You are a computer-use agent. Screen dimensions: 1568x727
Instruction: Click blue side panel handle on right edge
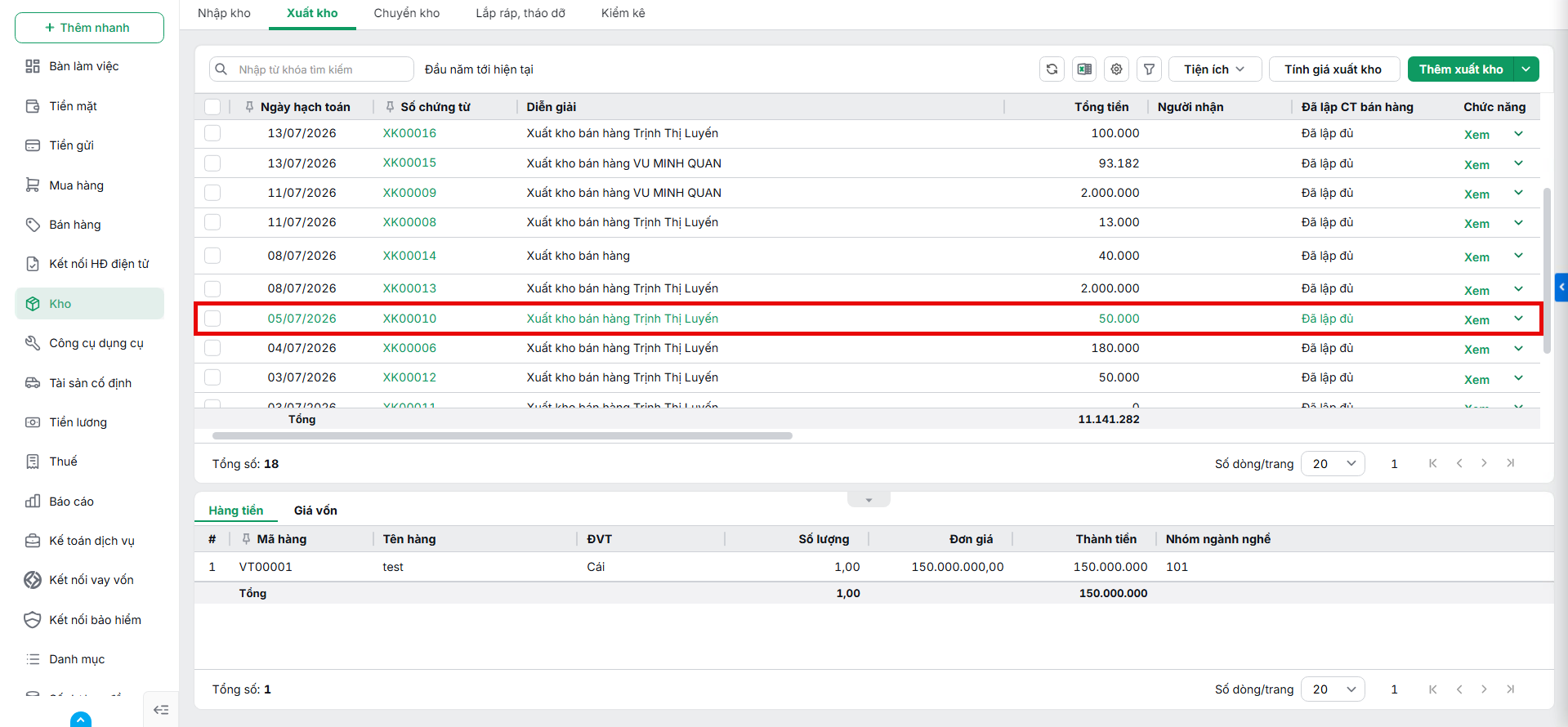tap(1561, 288)
